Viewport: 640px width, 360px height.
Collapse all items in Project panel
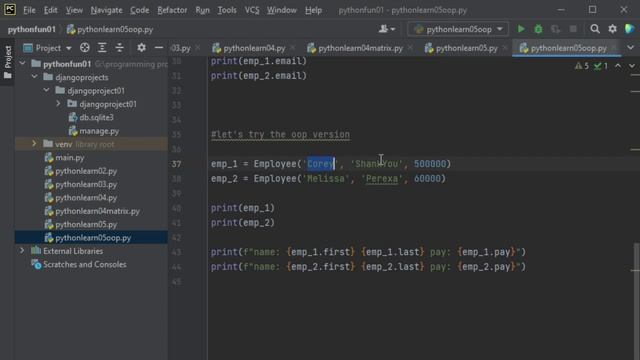tap(119, 48)
